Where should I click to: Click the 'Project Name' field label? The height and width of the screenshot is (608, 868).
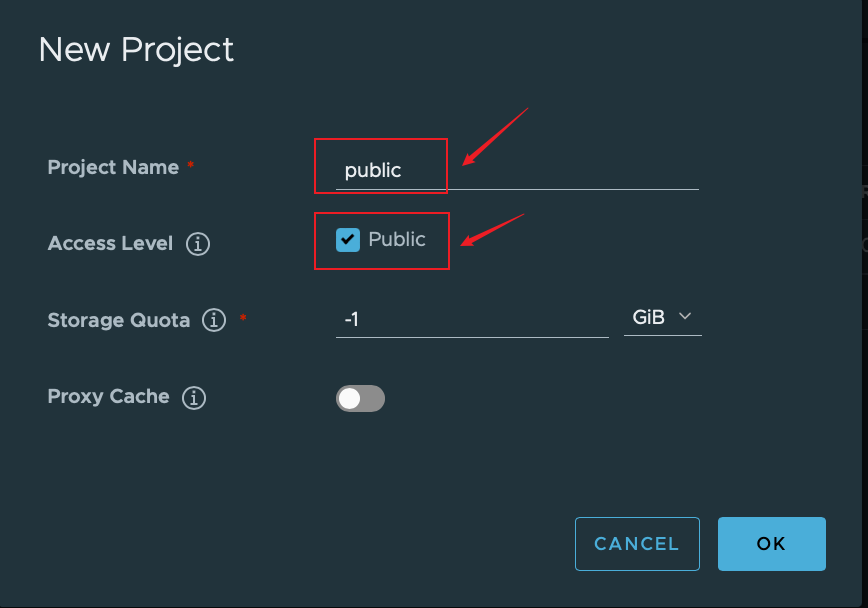(x=113, y=168)
